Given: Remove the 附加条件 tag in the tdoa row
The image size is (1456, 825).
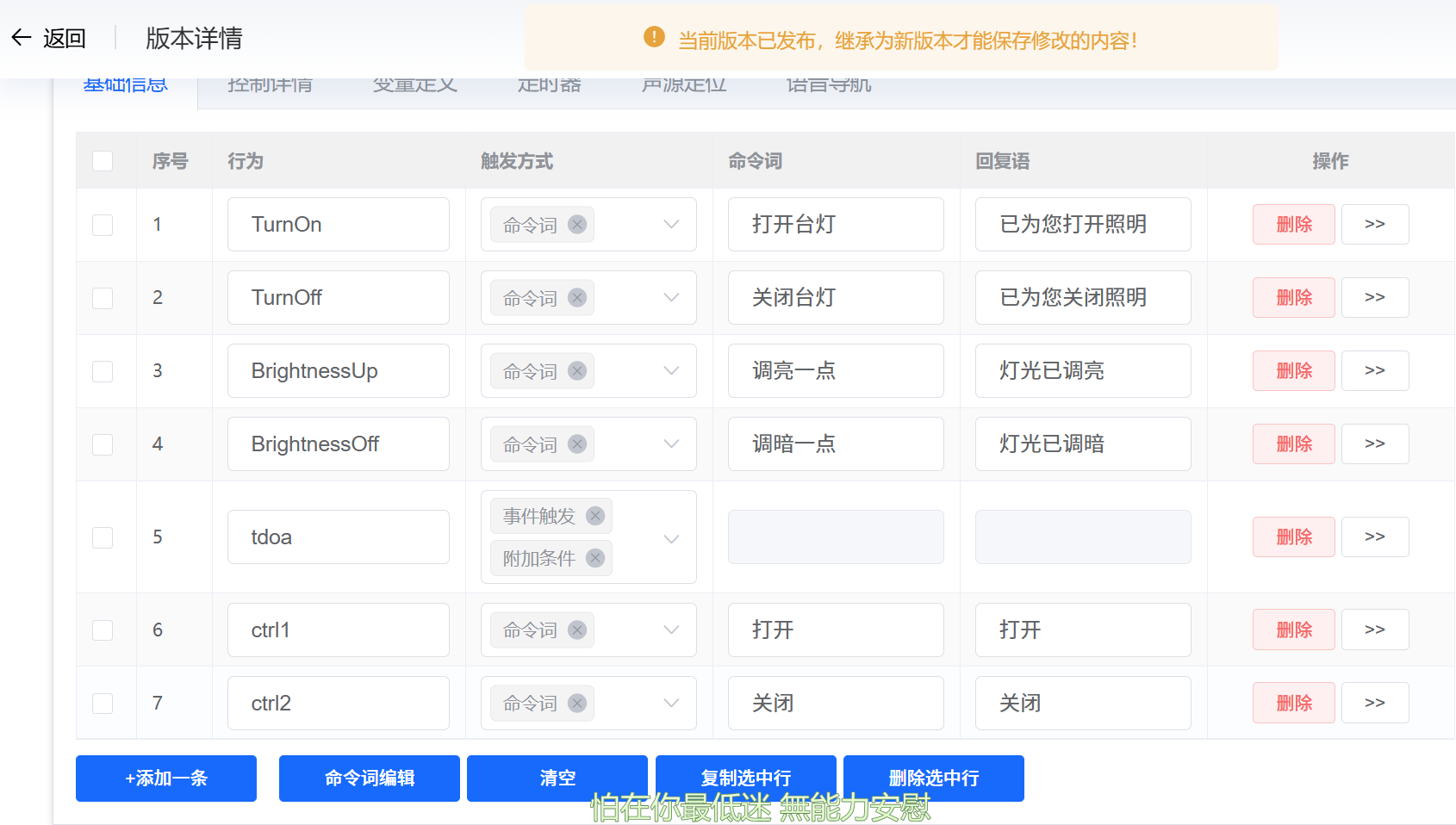Looking at the screenshot, I should click(x=594, y=558).
